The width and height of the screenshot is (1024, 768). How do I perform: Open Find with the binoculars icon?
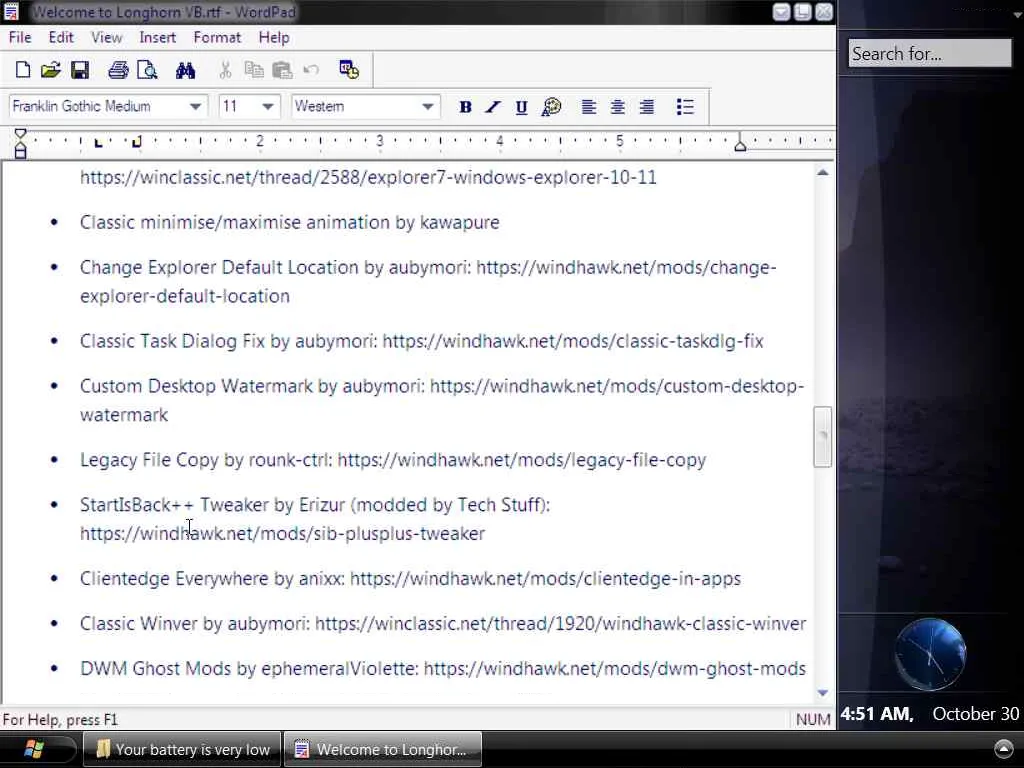point(185,70)
